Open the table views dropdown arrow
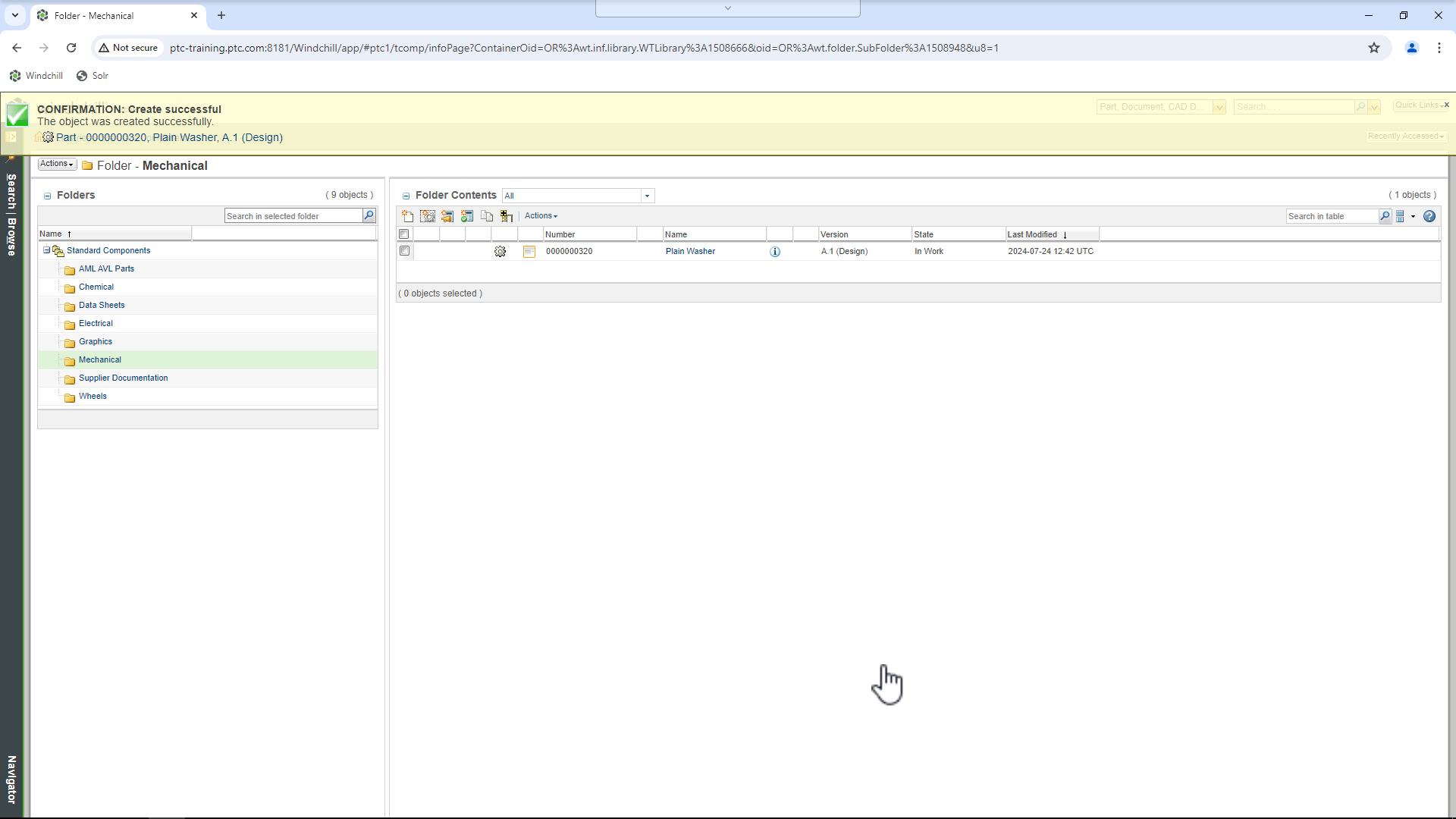The image size is (1456, 819). [x=1413, y=217]
